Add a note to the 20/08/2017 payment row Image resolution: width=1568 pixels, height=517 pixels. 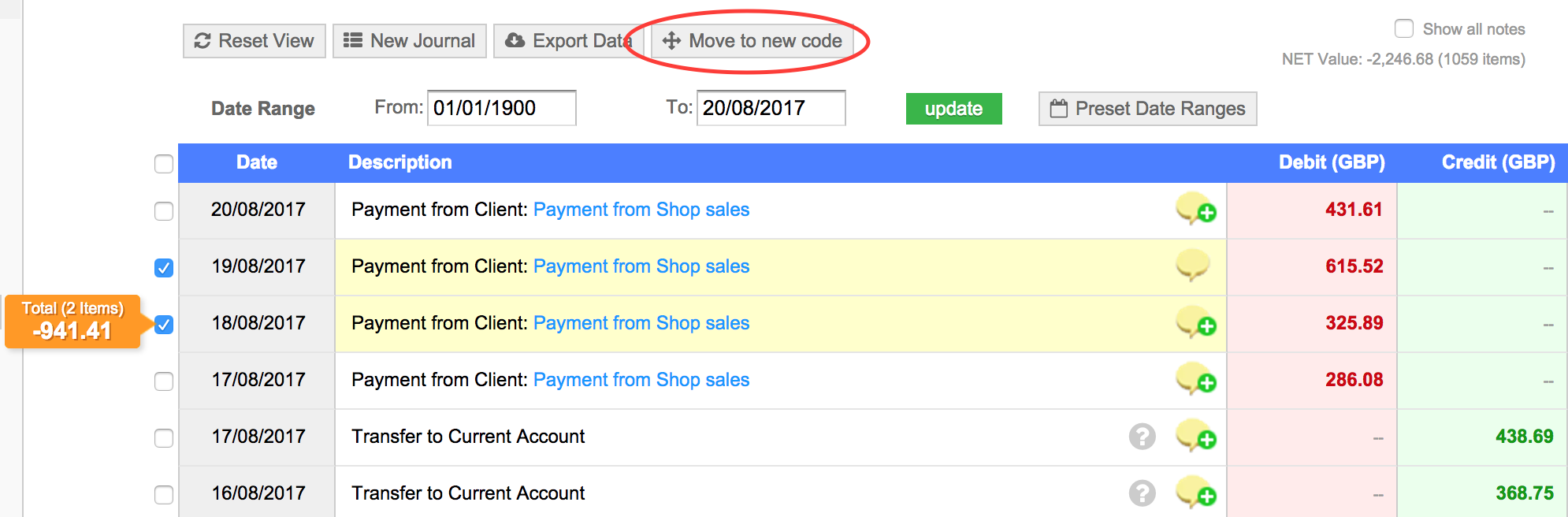tap(1196, 209)
